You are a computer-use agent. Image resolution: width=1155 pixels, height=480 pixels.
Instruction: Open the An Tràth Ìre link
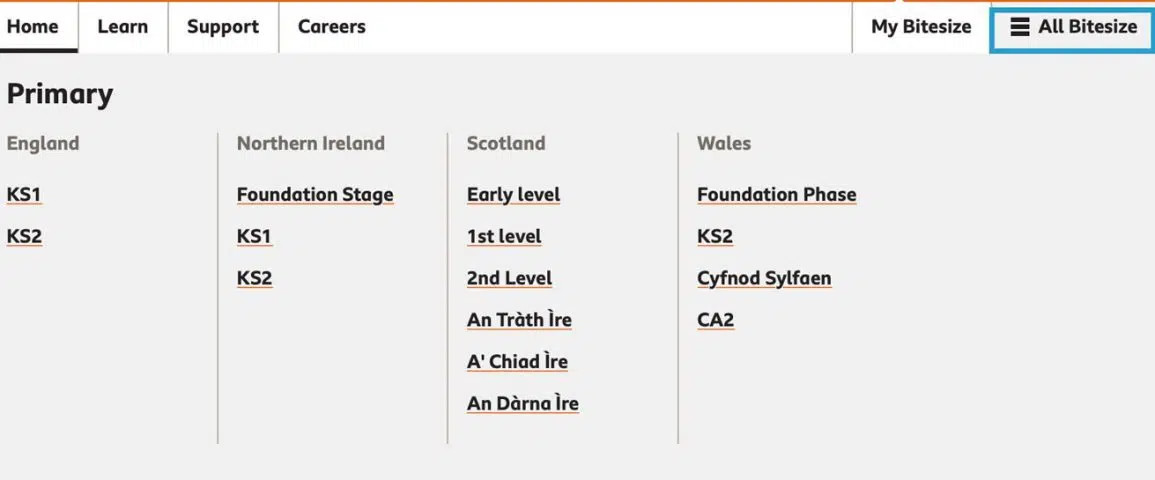519,320
